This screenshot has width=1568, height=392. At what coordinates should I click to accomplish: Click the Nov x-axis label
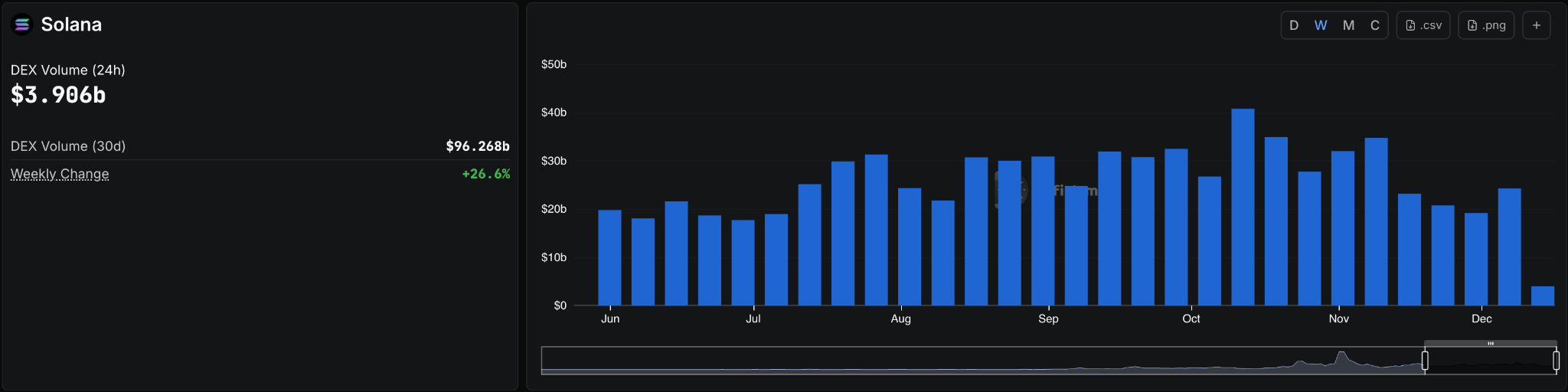pos(1339,318)
